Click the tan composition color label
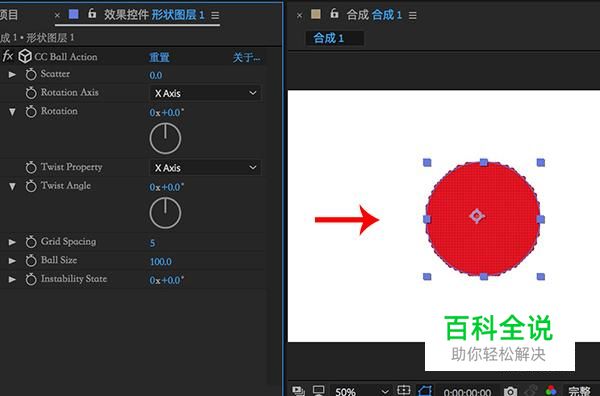 pyautogui.click(x=316, y=14)
